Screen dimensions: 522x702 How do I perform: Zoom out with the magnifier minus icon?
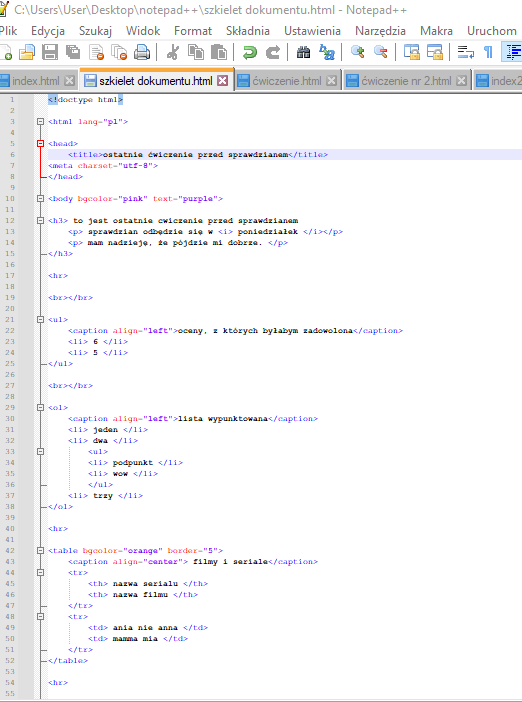point(381,52)
